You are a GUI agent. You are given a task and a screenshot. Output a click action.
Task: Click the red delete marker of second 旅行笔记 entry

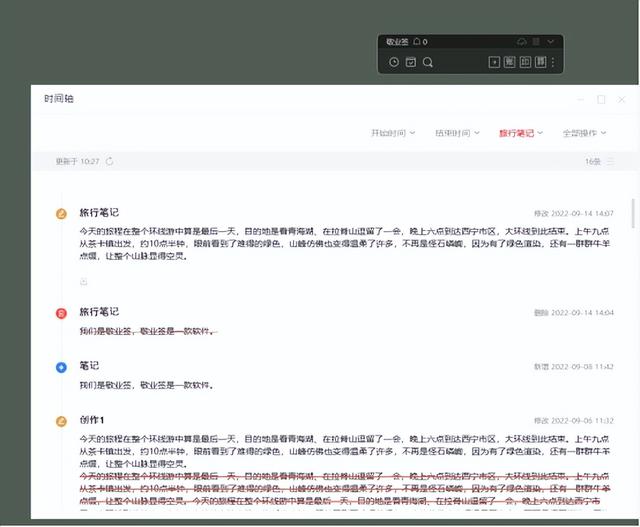tap(61, 313)
